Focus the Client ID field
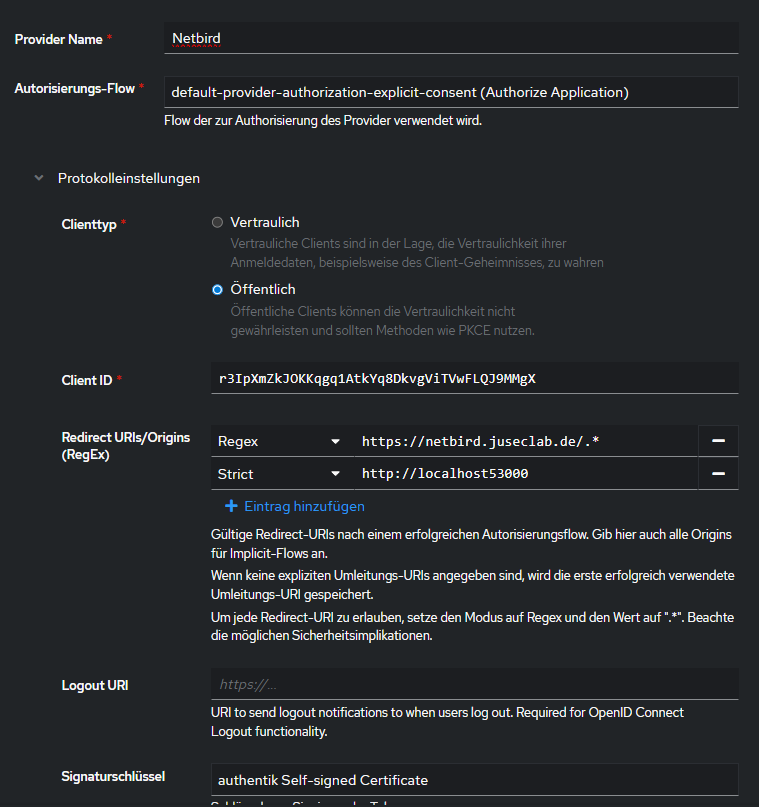This screenshot has height=807, width=759. (475, 380)
